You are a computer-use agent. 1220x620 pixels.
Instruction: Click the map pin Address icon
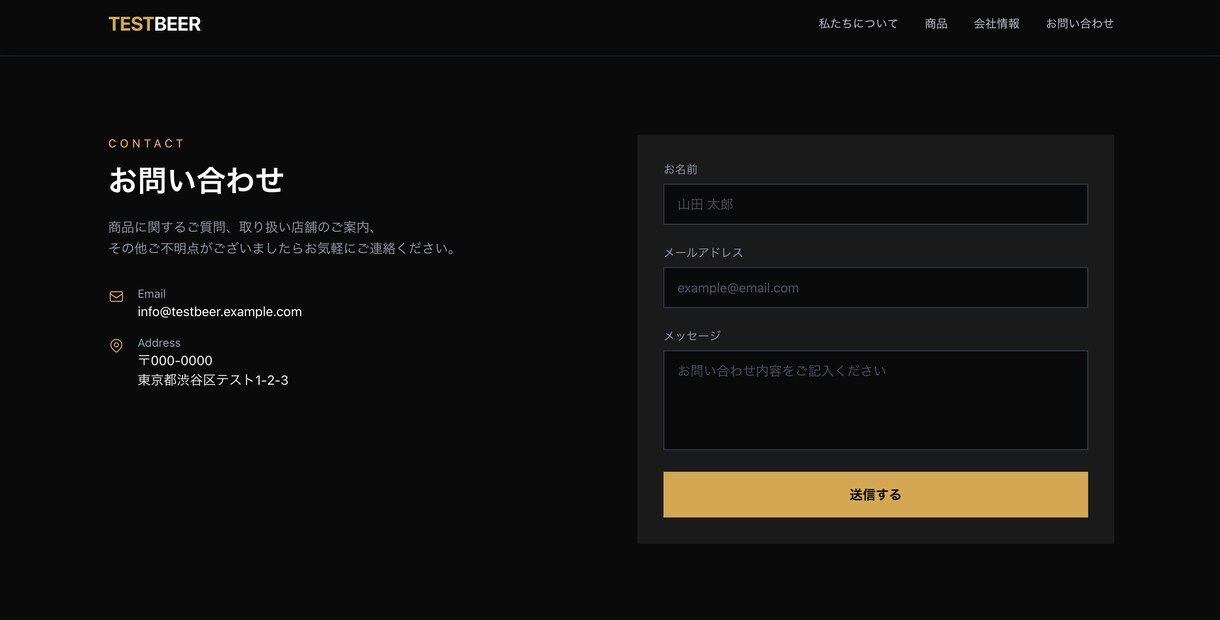pos(116,345)
